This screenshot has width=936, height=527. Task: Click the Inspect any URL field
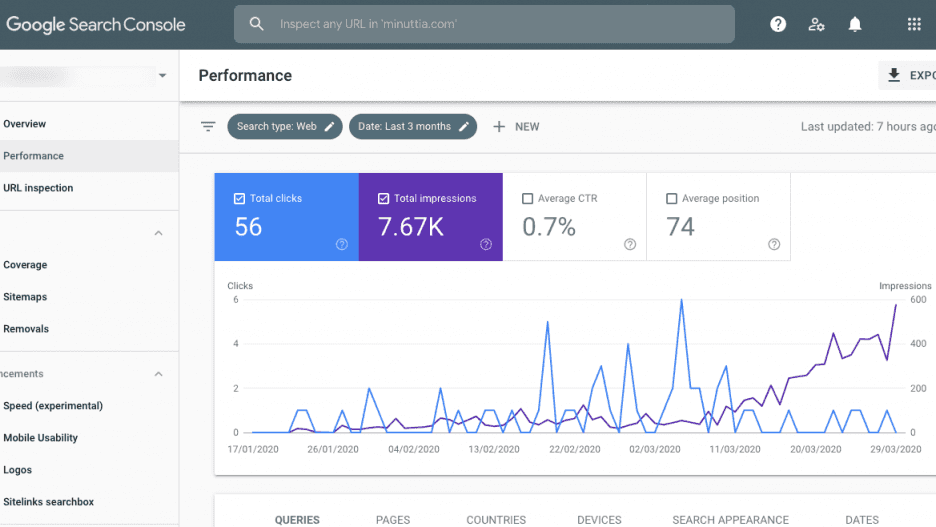click(x=484, y=24)
